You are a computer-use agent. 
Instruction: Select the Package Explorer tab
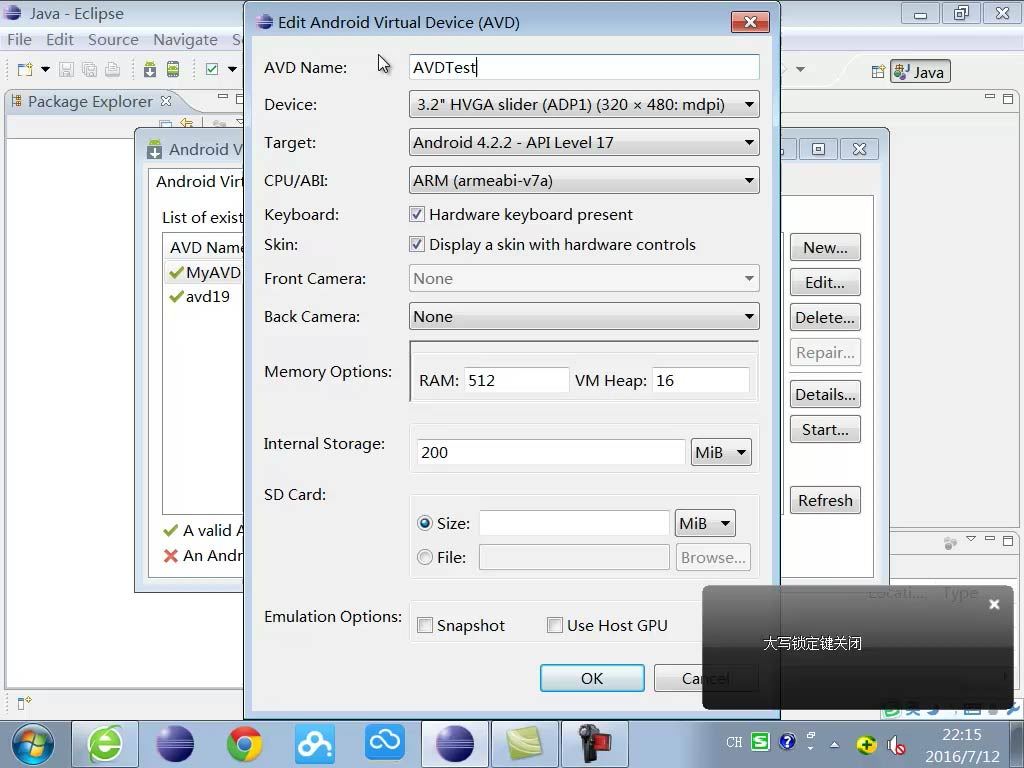point(90,101)
